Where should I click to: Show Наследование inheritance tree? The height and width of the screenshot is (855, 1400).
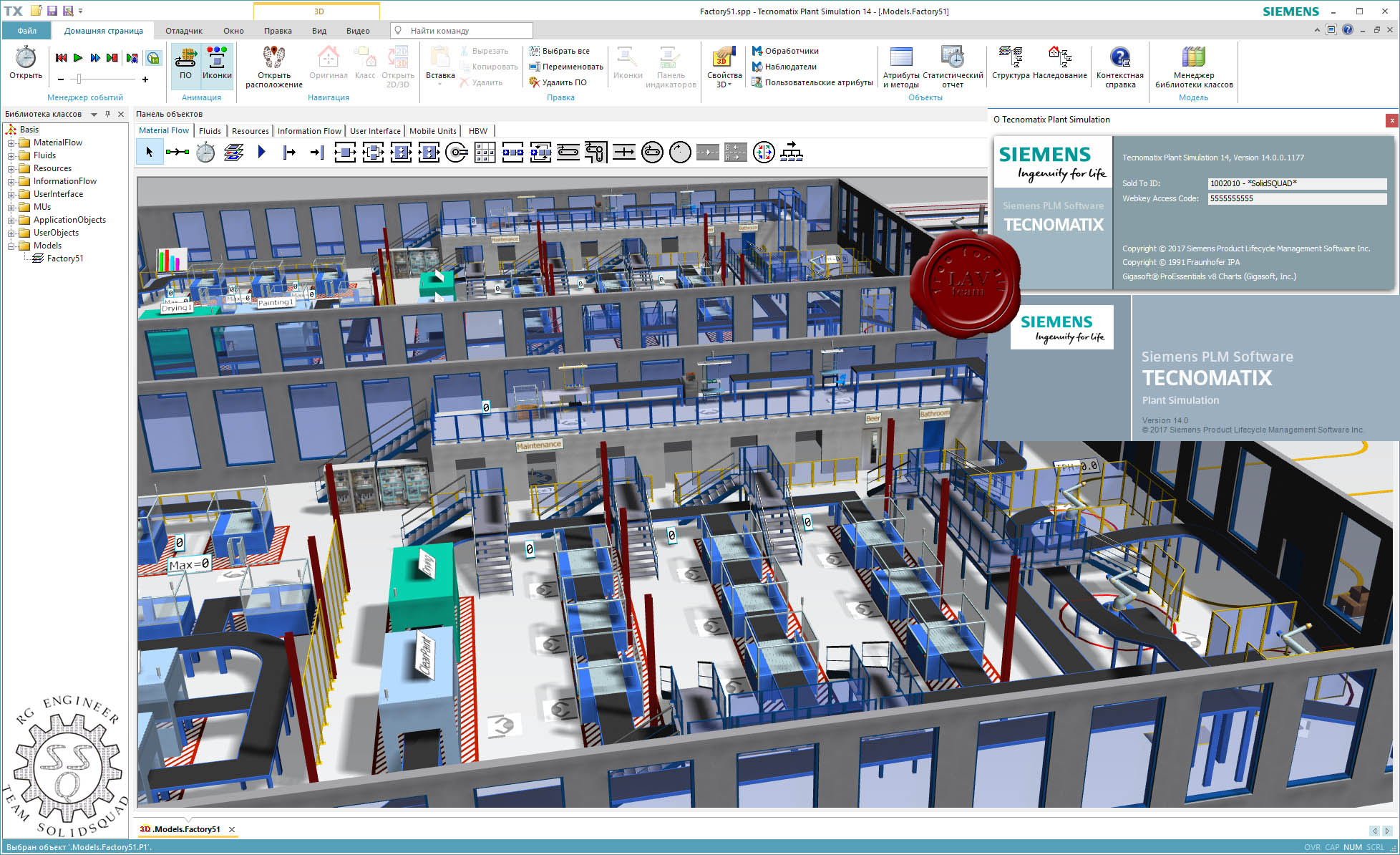tap(1060, 62)
